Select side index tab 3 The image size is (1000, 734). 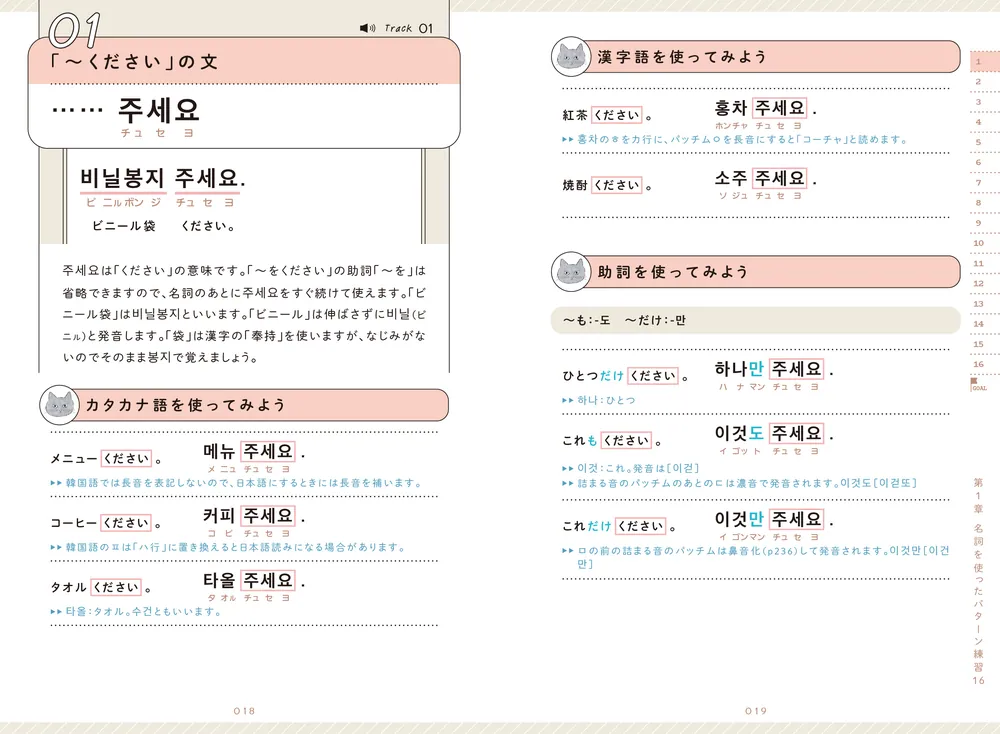pyautogui.click(x=978, y=102)
